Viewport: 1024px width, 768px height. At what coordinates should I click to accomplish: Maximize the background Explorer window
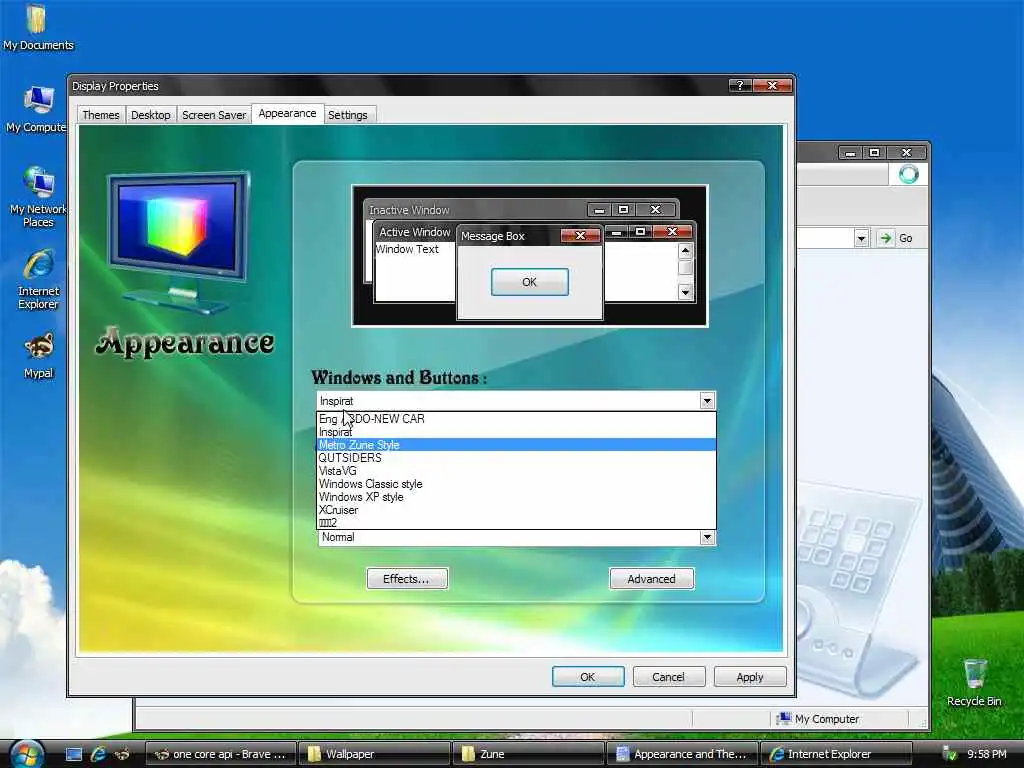click(874, 153)
